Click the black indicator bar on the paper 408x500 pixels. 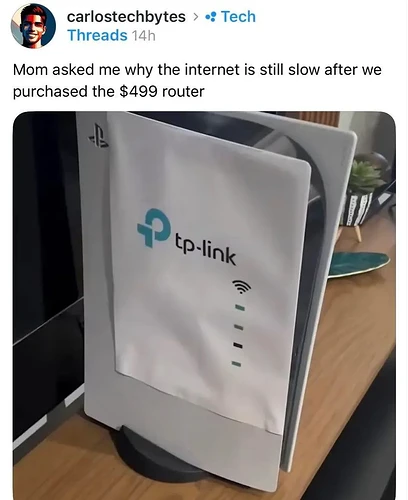(238, 345)
